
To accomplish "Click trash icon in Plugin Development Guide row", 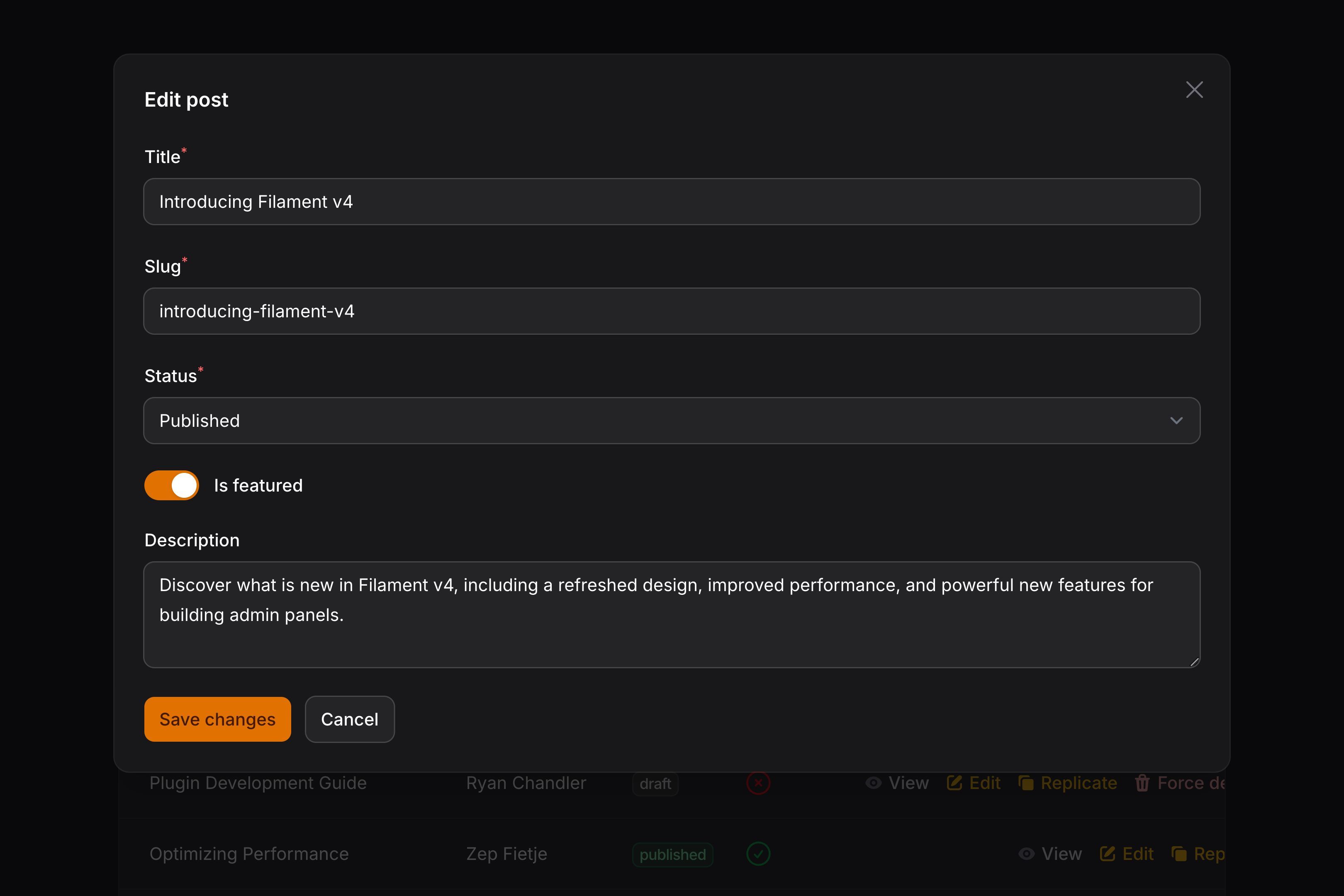I will pos(1142,783).
